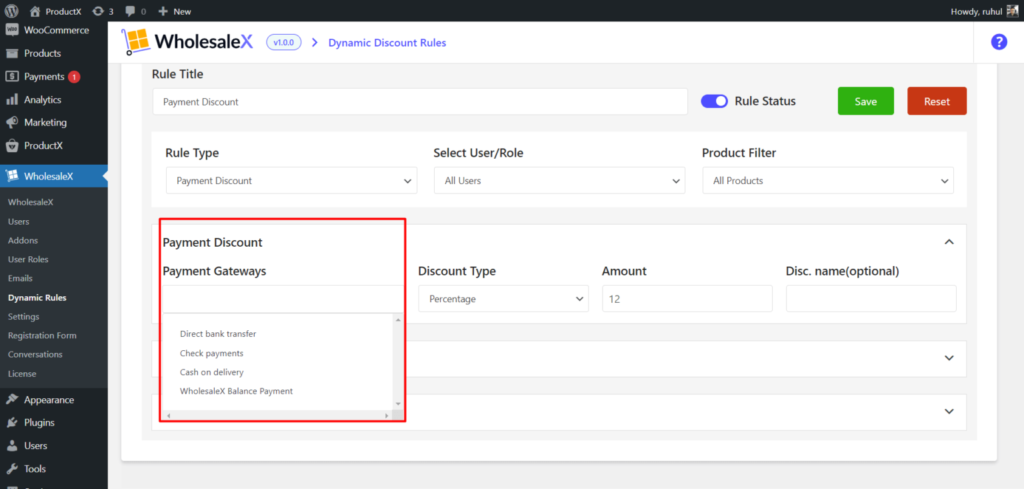This screenshot has width=1024, height=489.
Task: Click the Payments dollar icon
Action: click(12, 76)
